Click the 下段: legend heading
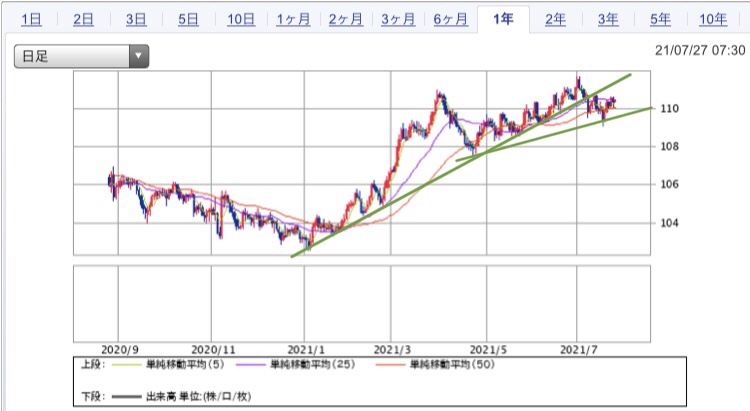 [93, 396]
